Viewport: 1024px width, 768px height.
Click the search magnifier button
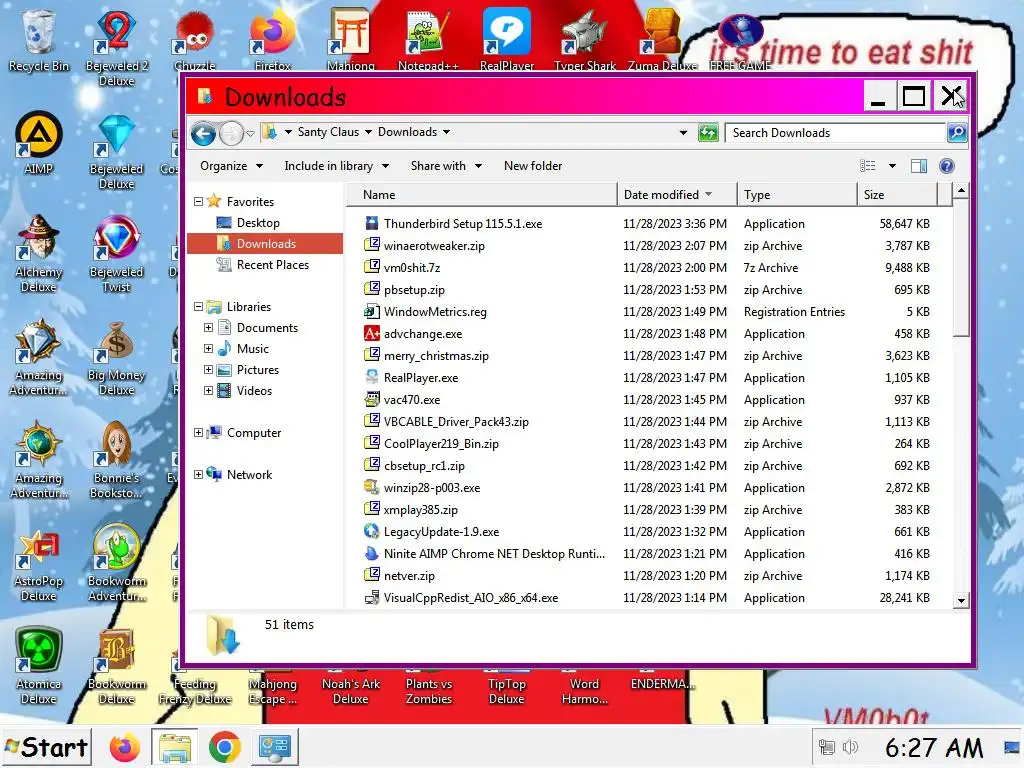click(957, 133)
